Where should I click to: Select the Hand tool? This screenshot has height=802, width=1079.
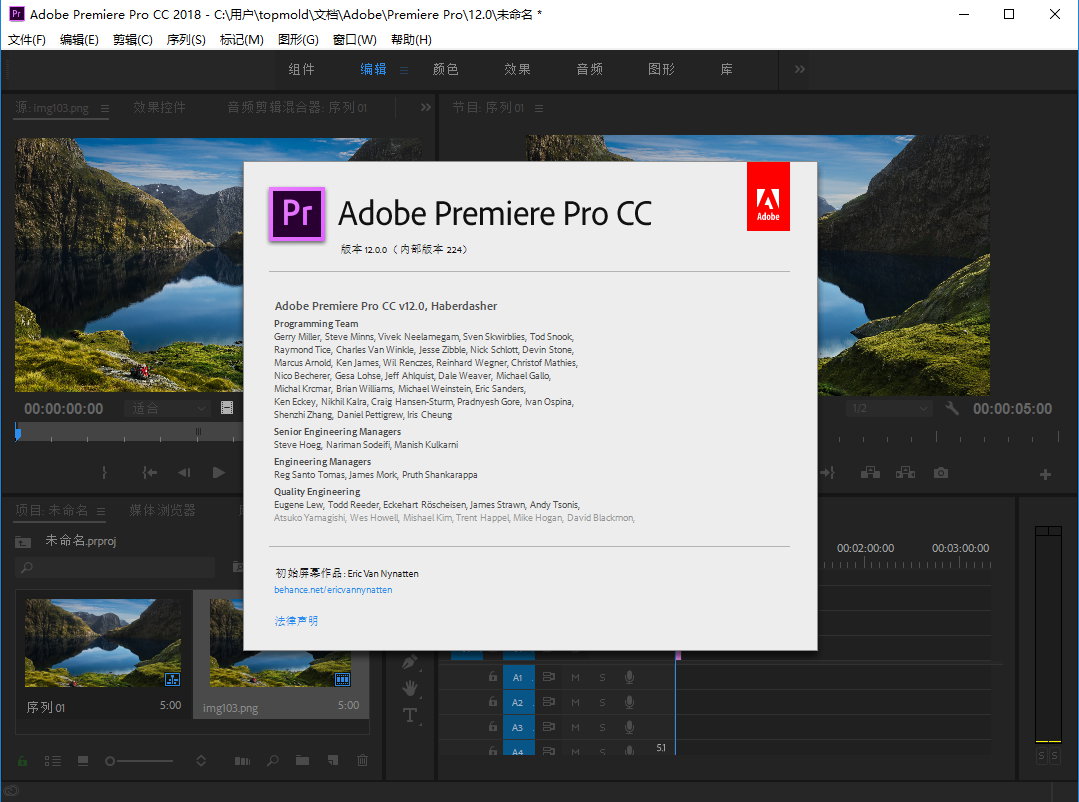click(x=410, y=688)
